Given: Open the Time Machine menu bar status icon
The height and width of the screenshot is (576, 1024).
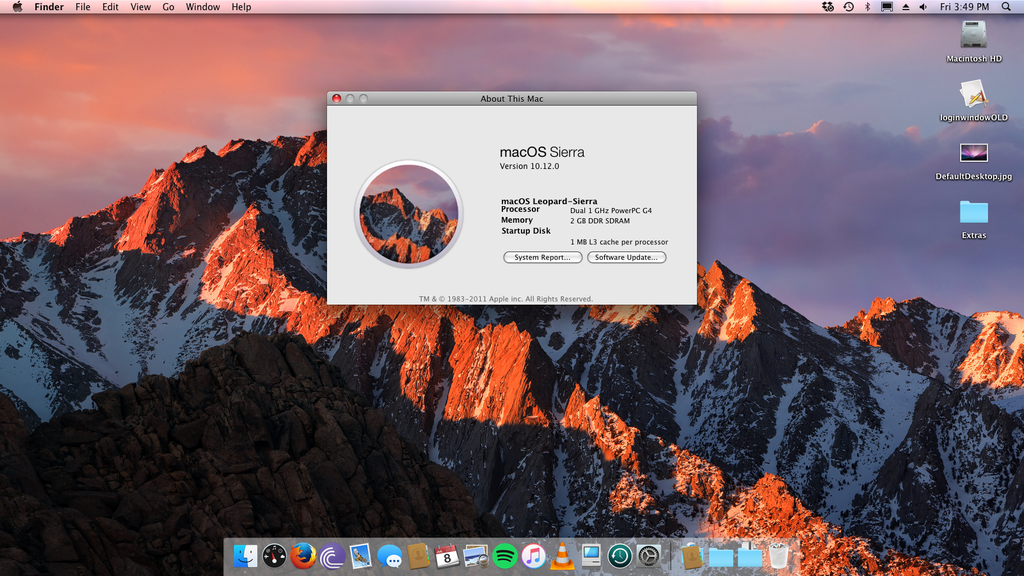Looking at the screenshot, I should click(x=848, y=7).
